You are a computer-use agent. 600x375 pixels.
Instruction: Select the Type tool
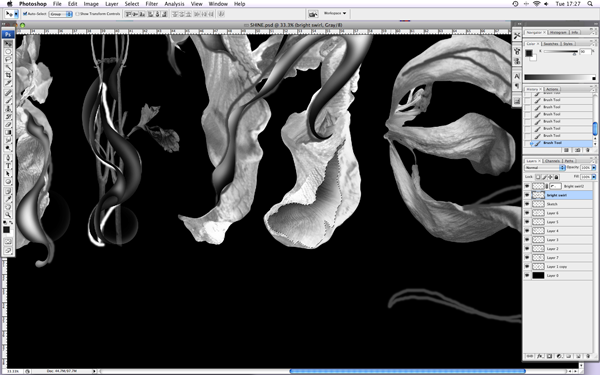(8, 166)
